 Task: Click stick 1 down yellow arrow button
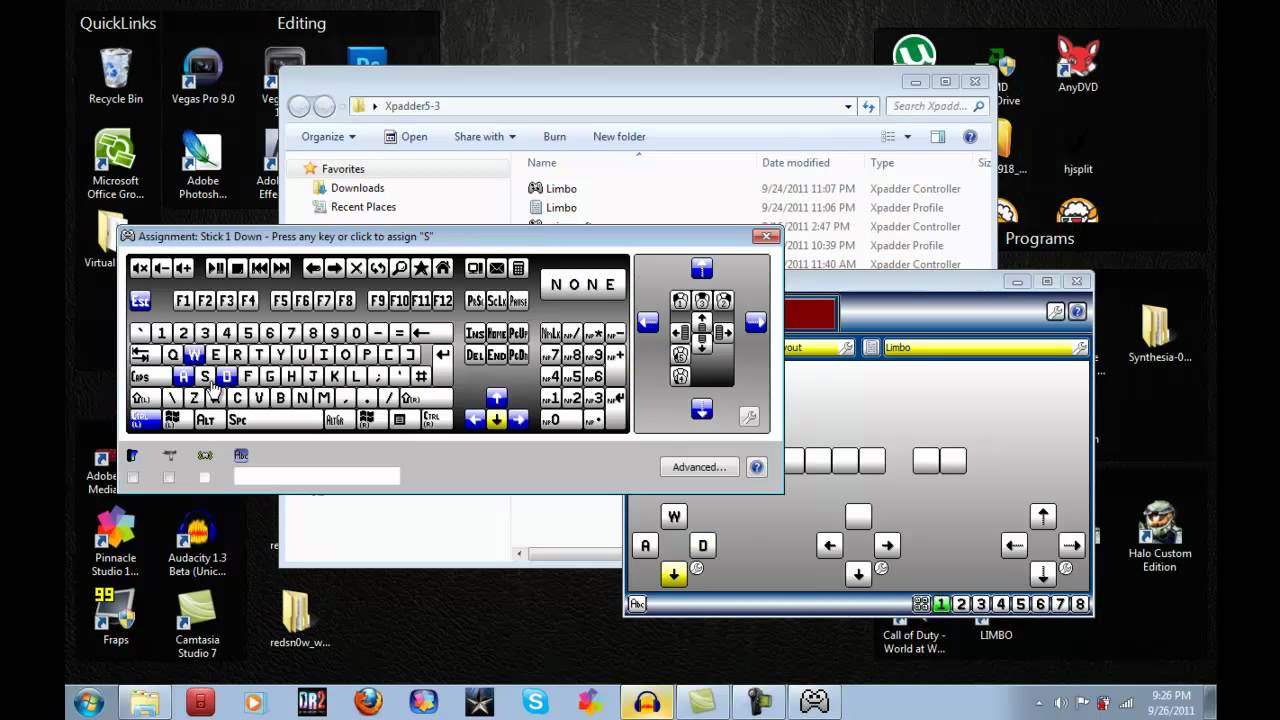[674, 574]
